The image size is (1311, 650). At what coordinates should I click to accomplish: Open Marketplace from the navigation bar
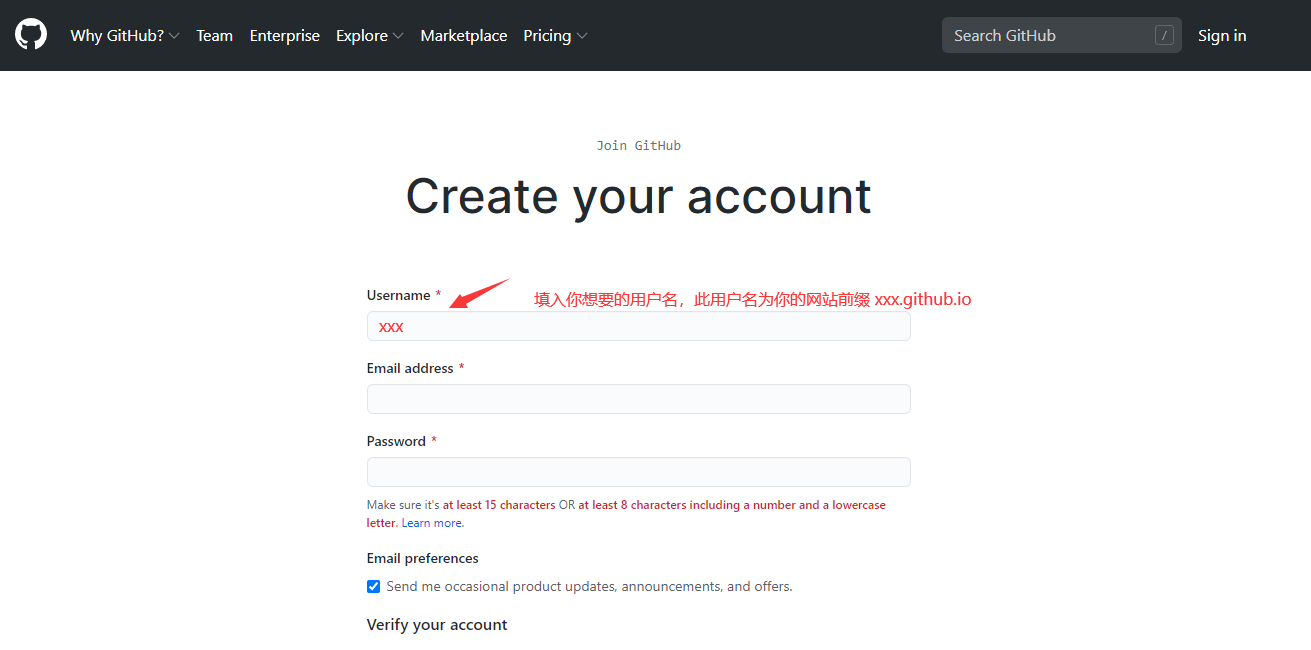463,35
